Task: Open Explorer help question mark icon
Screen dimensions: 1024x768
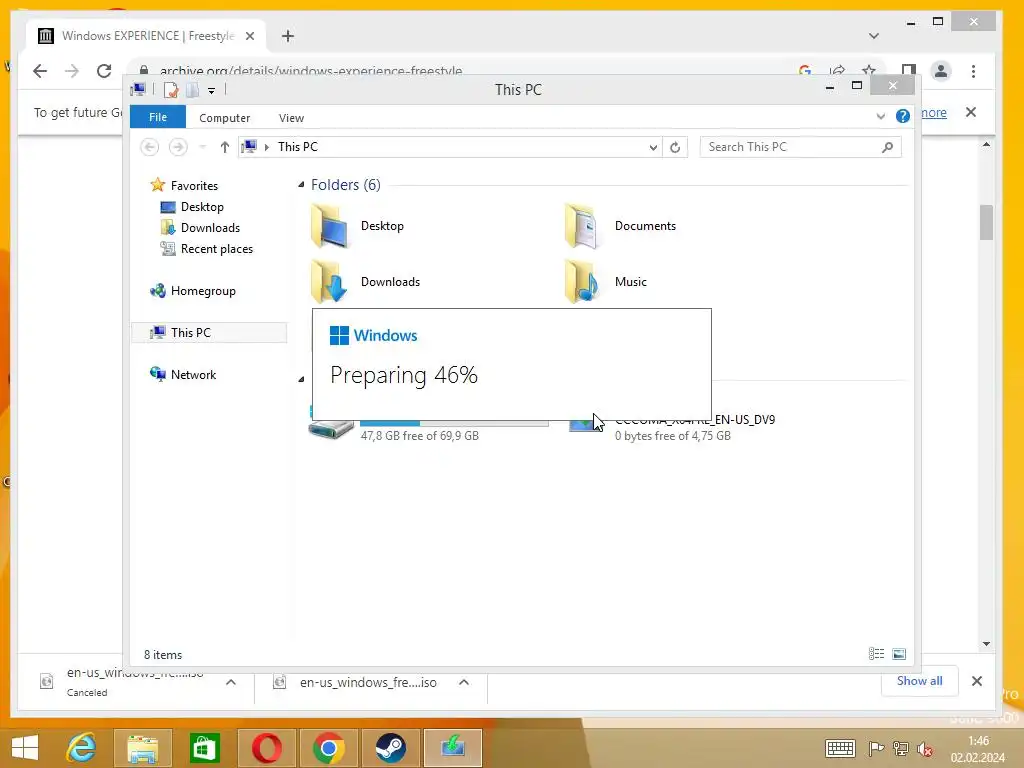Action: [903, 116]
